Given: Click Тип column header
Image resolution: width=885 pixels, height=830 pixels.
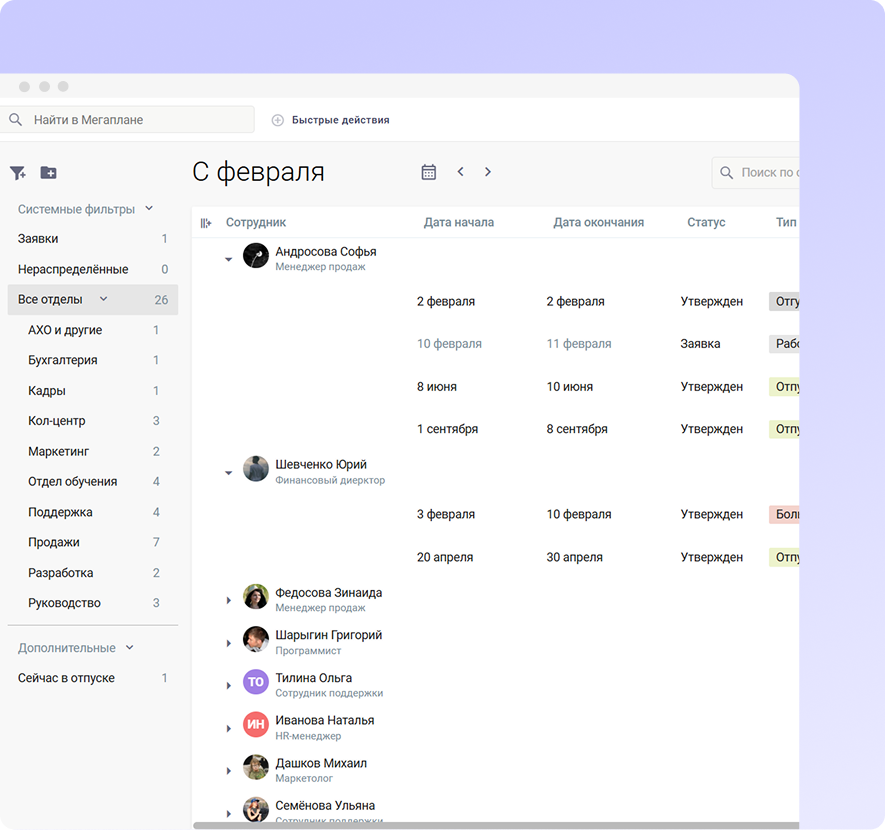Looking at the screenshot, I should coord(786,222).
